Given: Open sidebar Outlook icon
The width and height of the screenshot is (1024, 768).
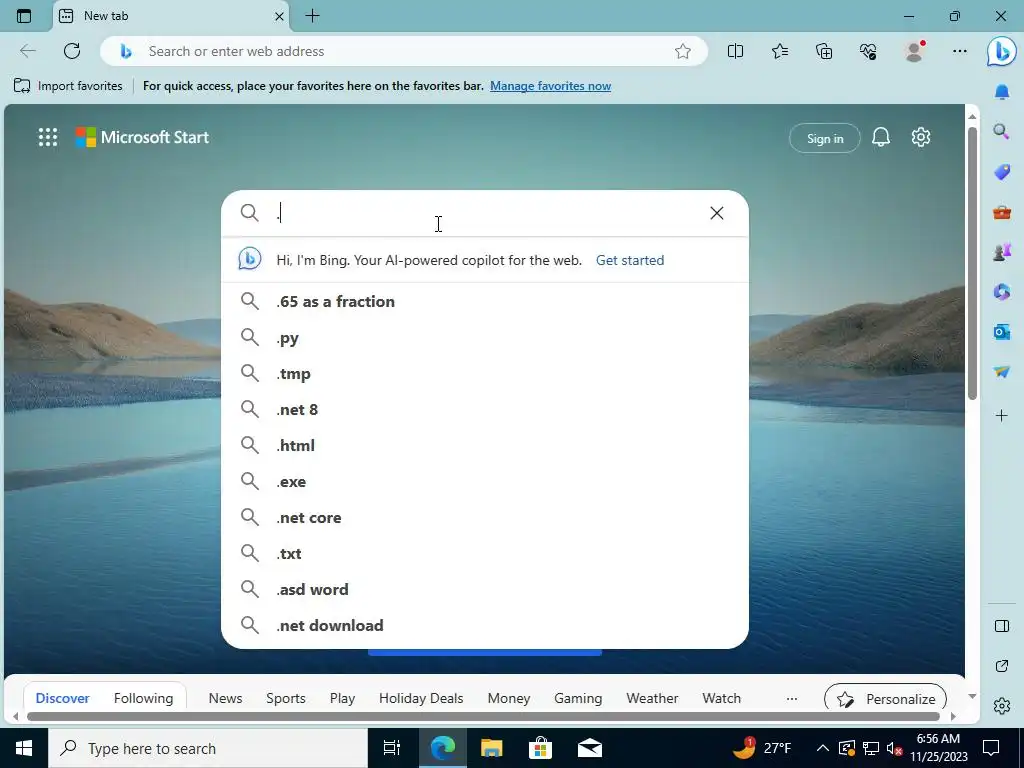Looking at the screenshot, I should (x=1002, y=332).
